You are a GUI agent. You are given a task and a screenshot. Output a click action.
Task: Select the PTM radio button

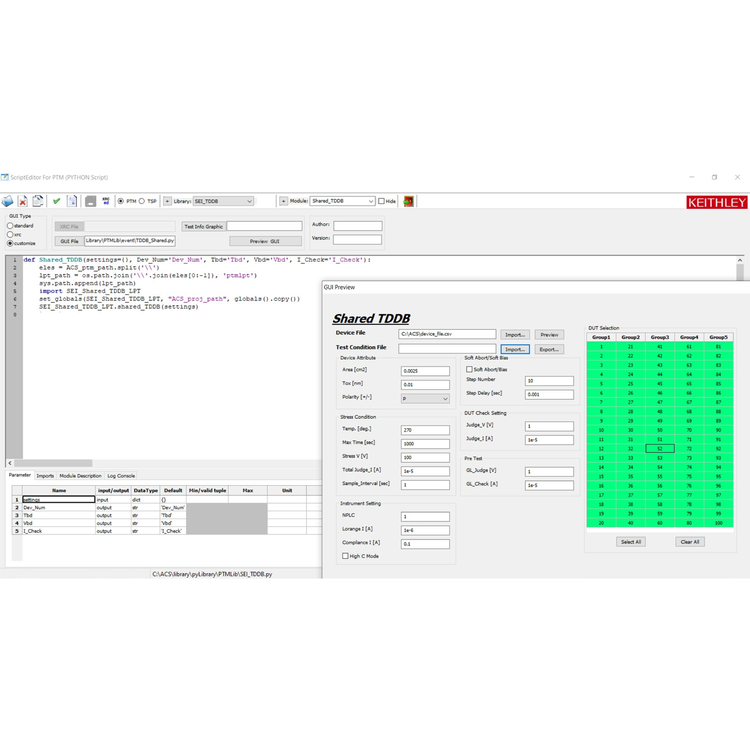[x=121, y=201]
